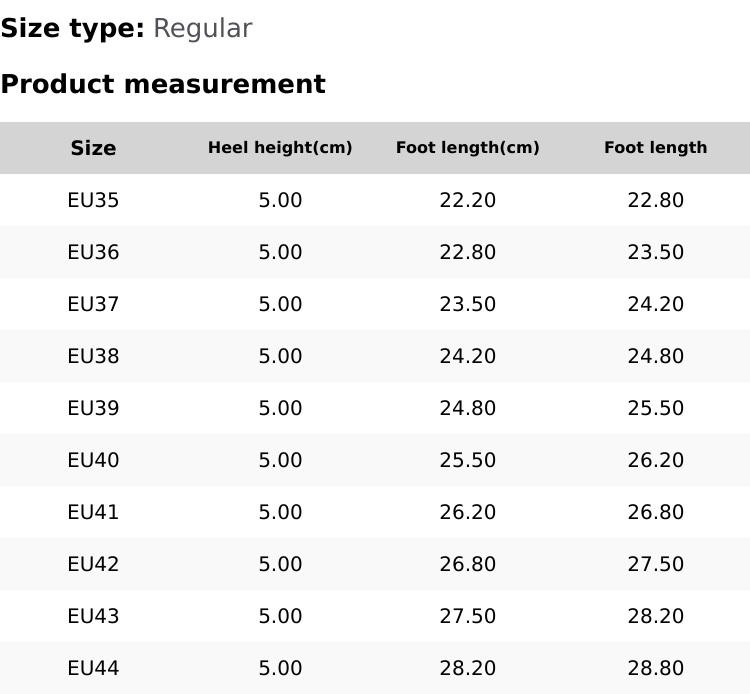Click the Size column header
Screen dimensions: 750x694
(x=93, y=148)
